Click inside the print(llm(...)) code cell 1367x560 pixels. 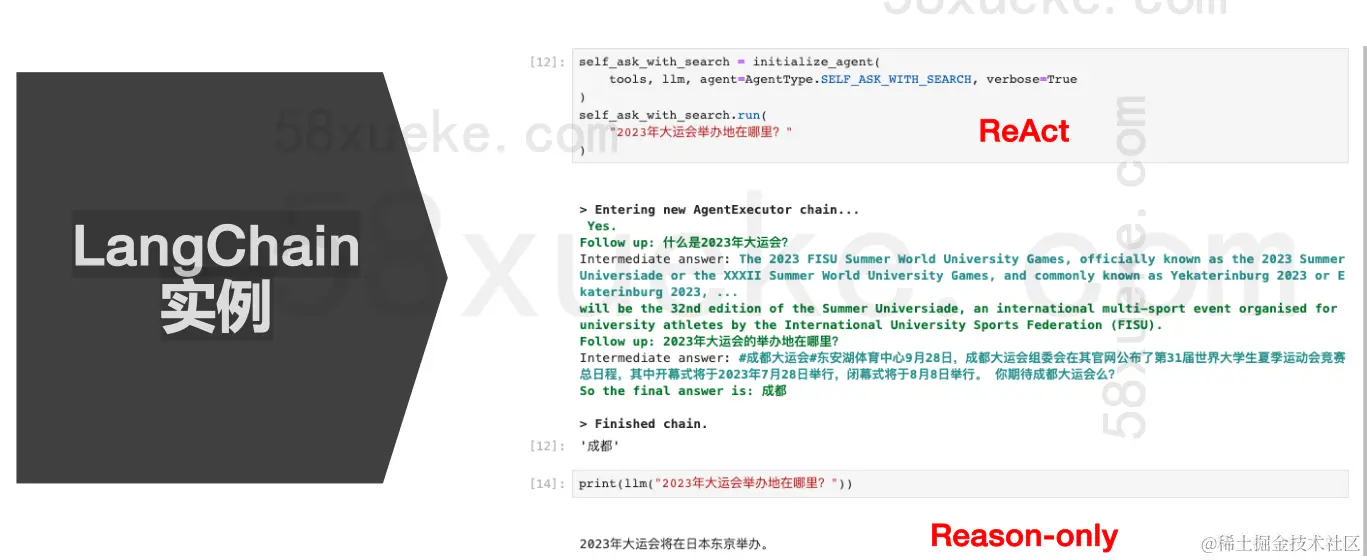(x=960, y=484)
